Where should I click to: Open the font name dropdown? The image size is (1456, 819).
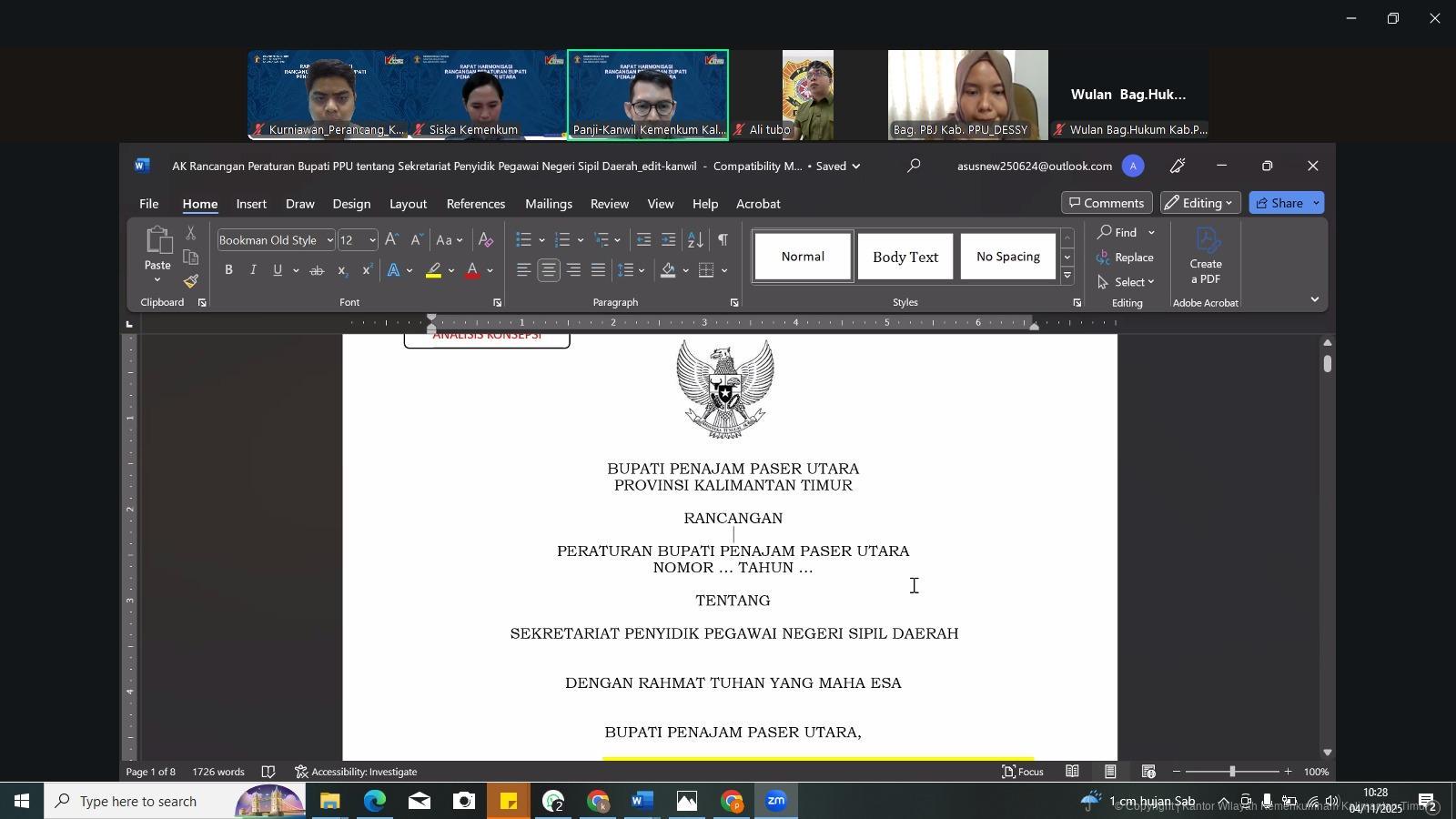[x=329, y=240]
